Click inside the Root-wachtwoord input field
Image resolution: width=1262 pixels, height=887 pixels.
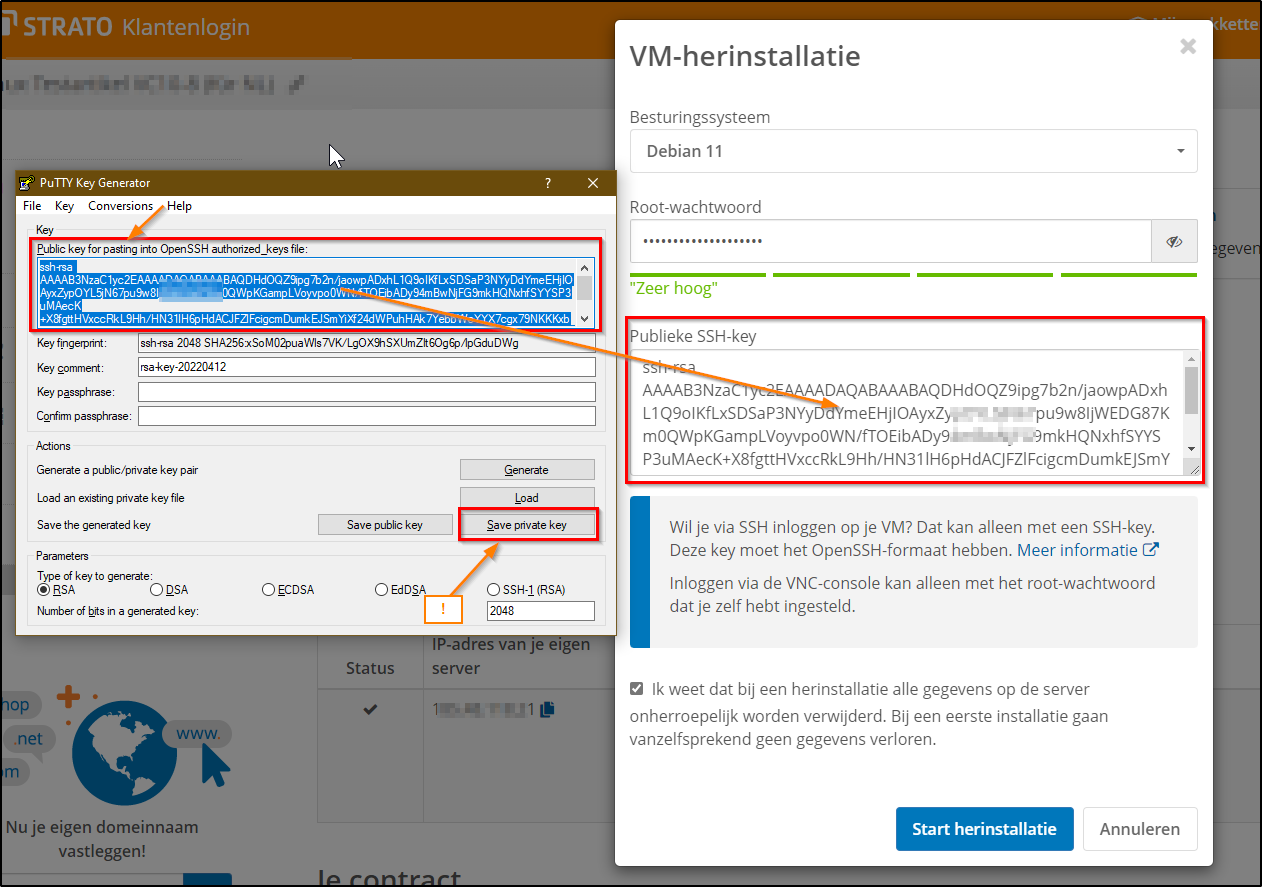point(880,241)
